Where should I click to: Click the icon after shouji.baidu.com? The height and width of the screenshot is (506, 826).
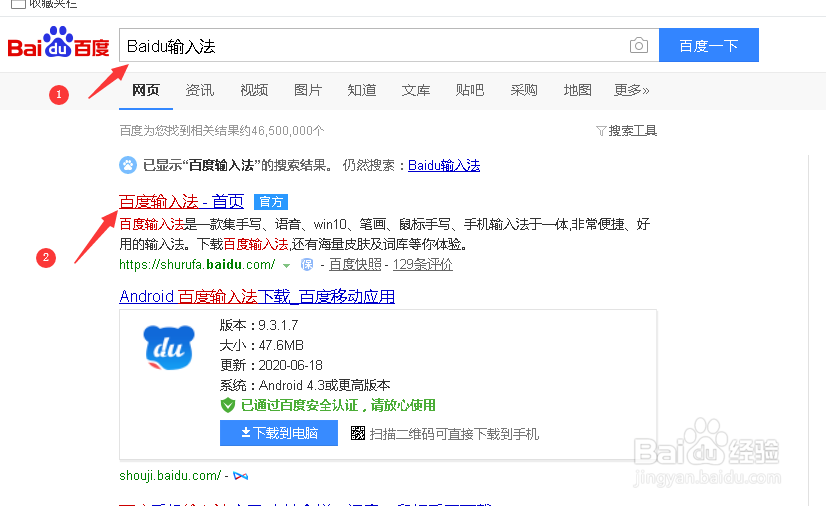[x=241, y=476]
